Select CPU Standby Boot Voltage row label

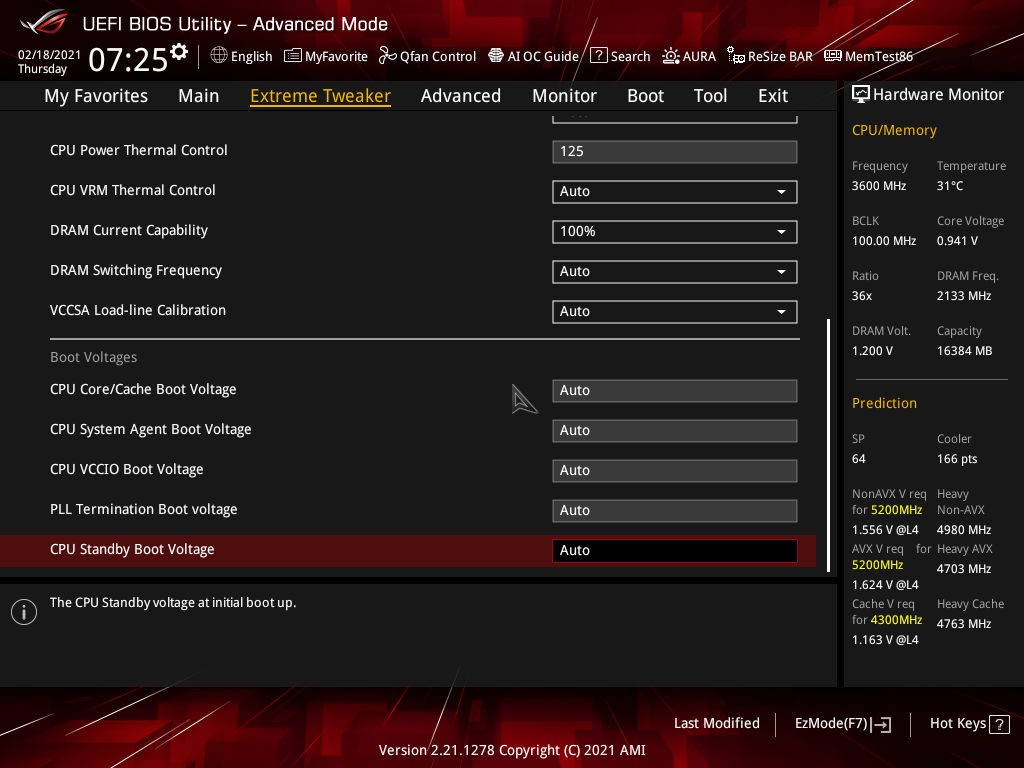point(132,549)
